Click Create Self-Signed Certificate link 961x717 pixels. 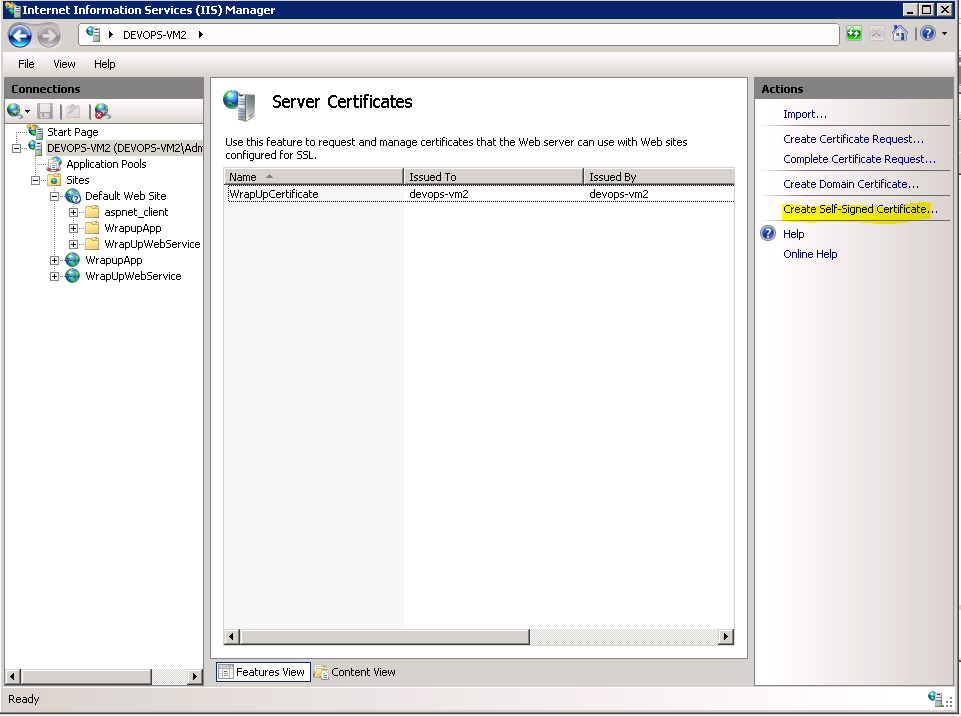pos(860,209)
